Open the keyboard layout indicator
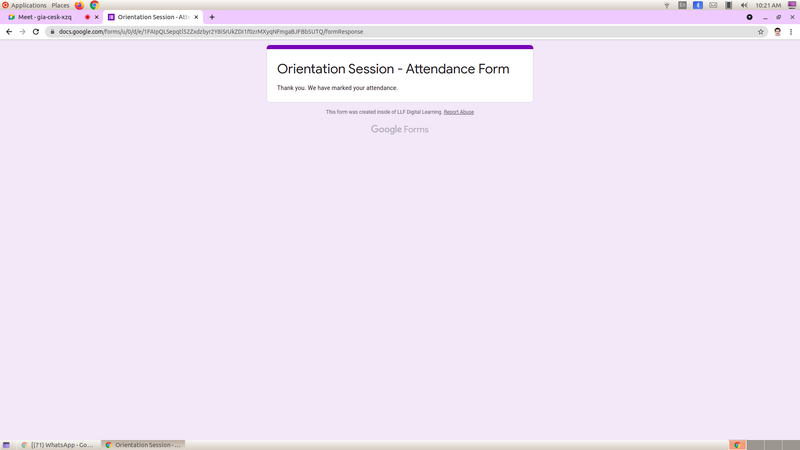 point(682,5)
